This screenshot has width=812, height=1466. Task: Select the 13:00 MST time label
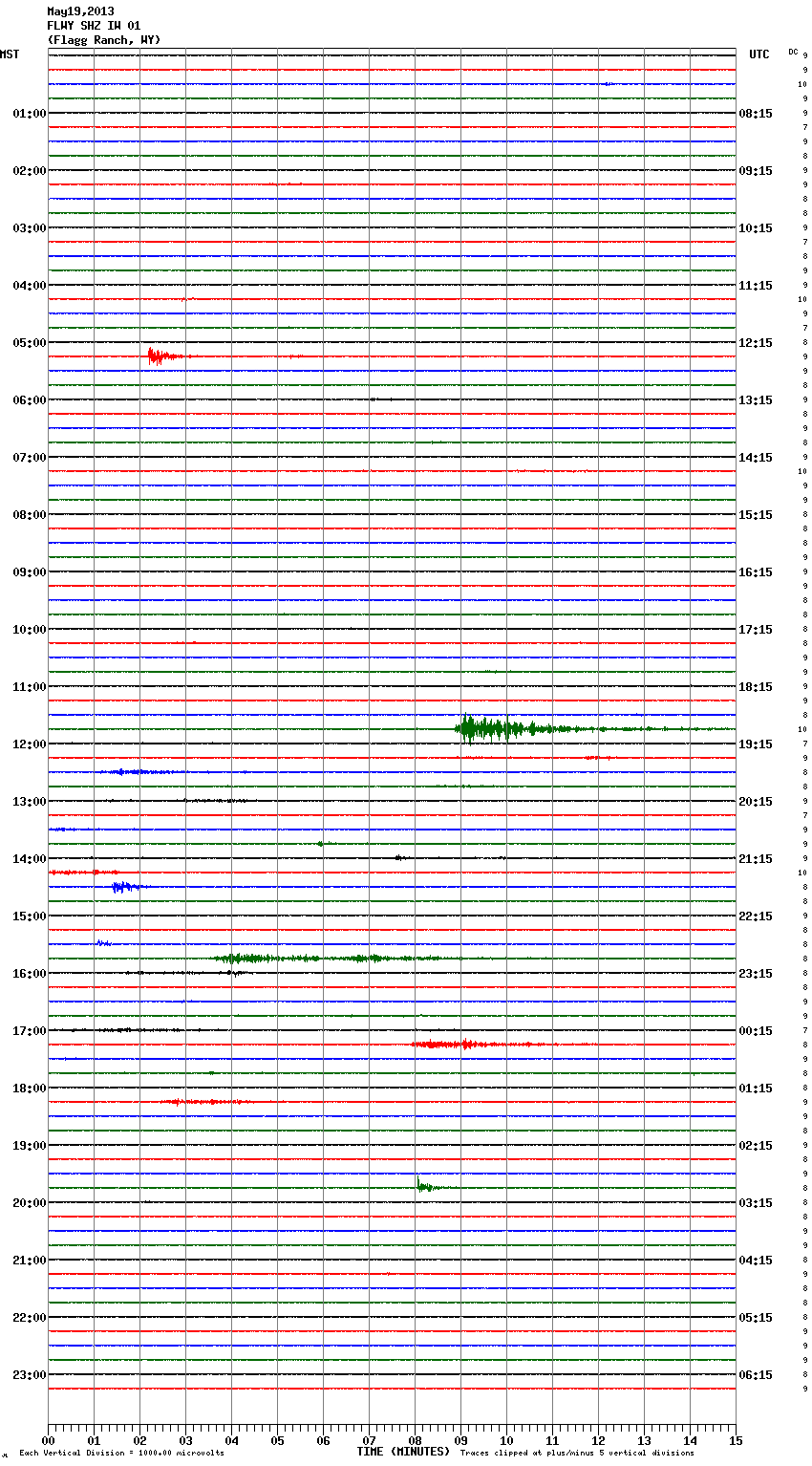[30, 802]
